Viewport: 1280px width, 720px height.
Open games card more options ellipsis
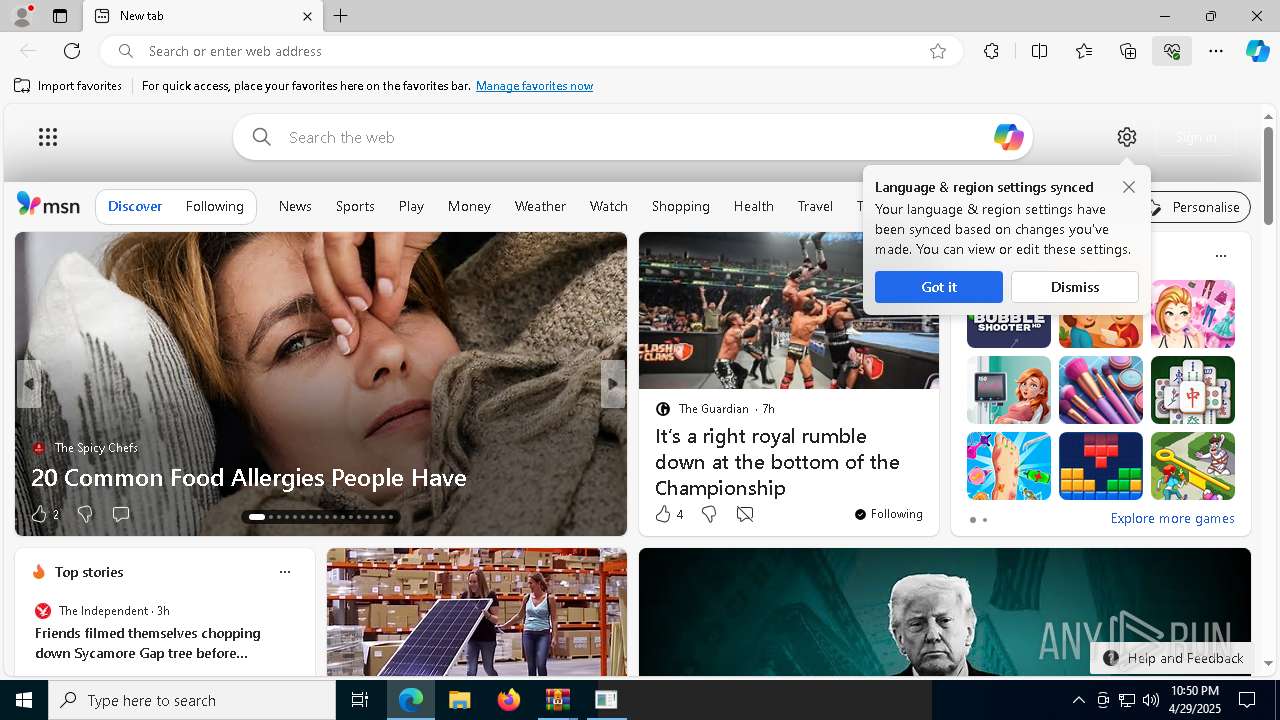coord(1221,256)
